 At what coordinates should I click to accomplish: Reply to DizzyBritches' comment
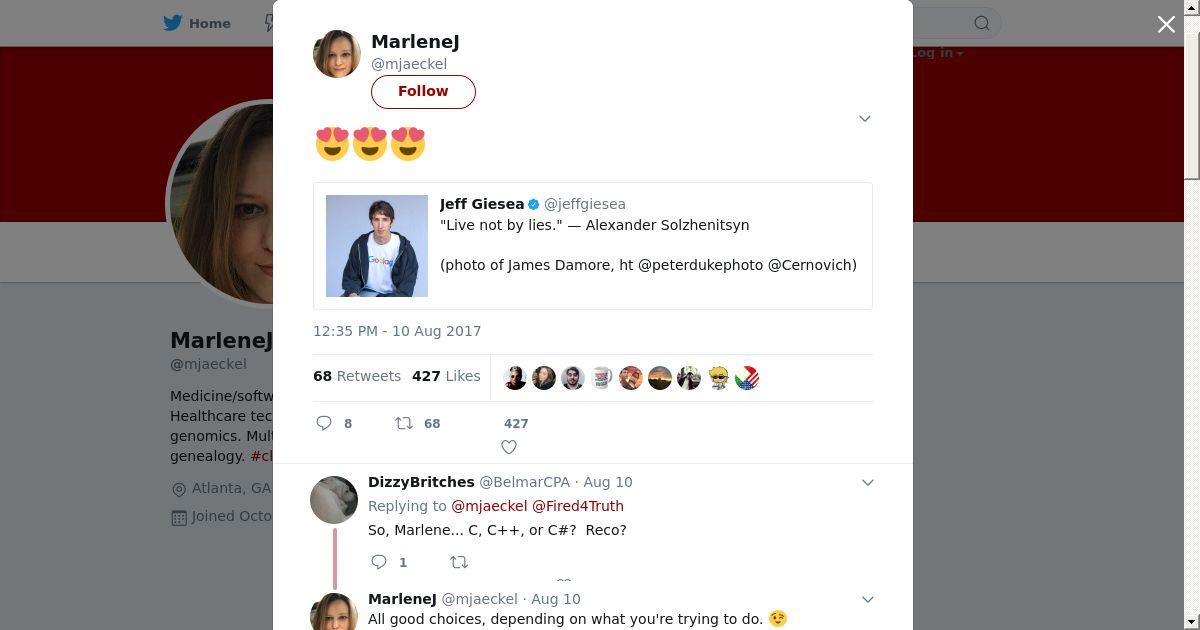point(379,562)
